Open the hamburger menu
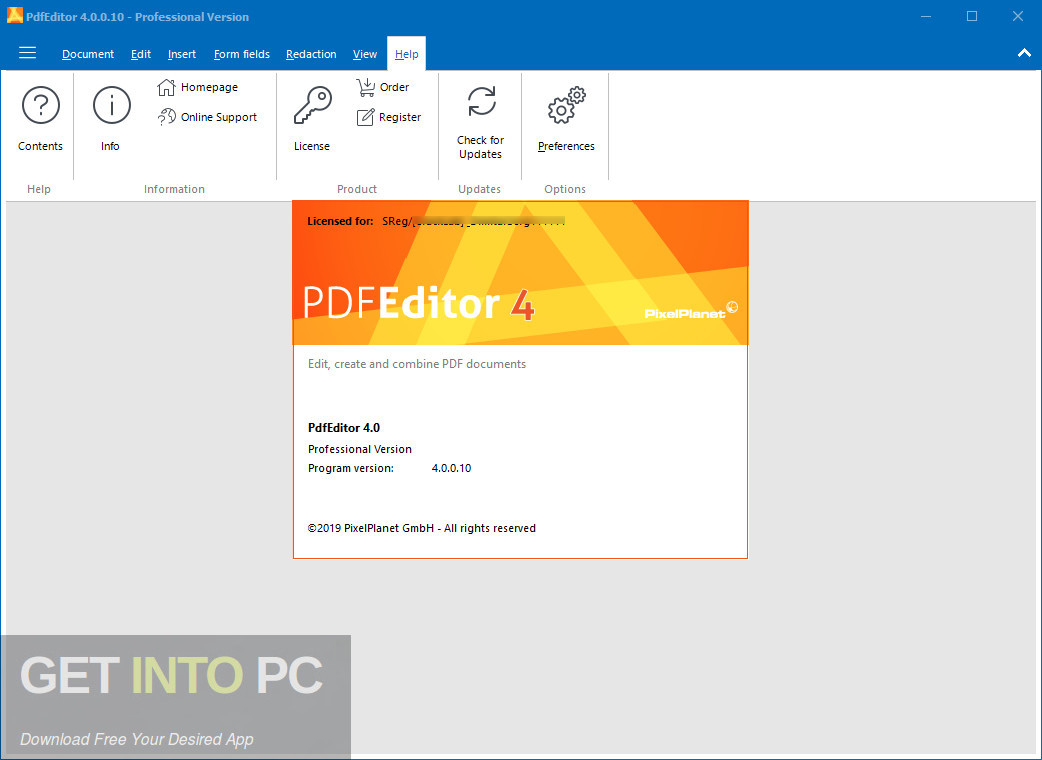1042x760 pixels. click(27, 53)
